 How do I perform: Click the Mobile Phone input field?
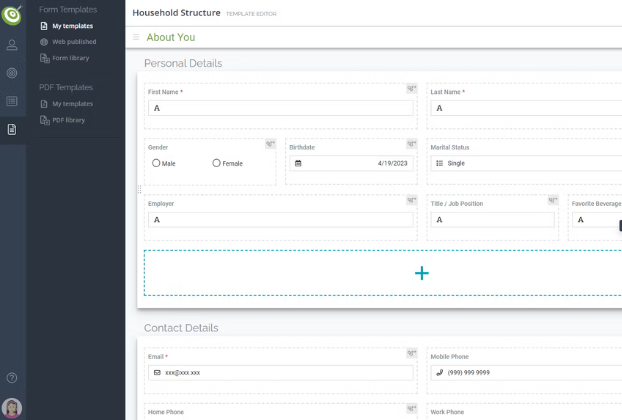pyautogui.click(x=526, y=373)
